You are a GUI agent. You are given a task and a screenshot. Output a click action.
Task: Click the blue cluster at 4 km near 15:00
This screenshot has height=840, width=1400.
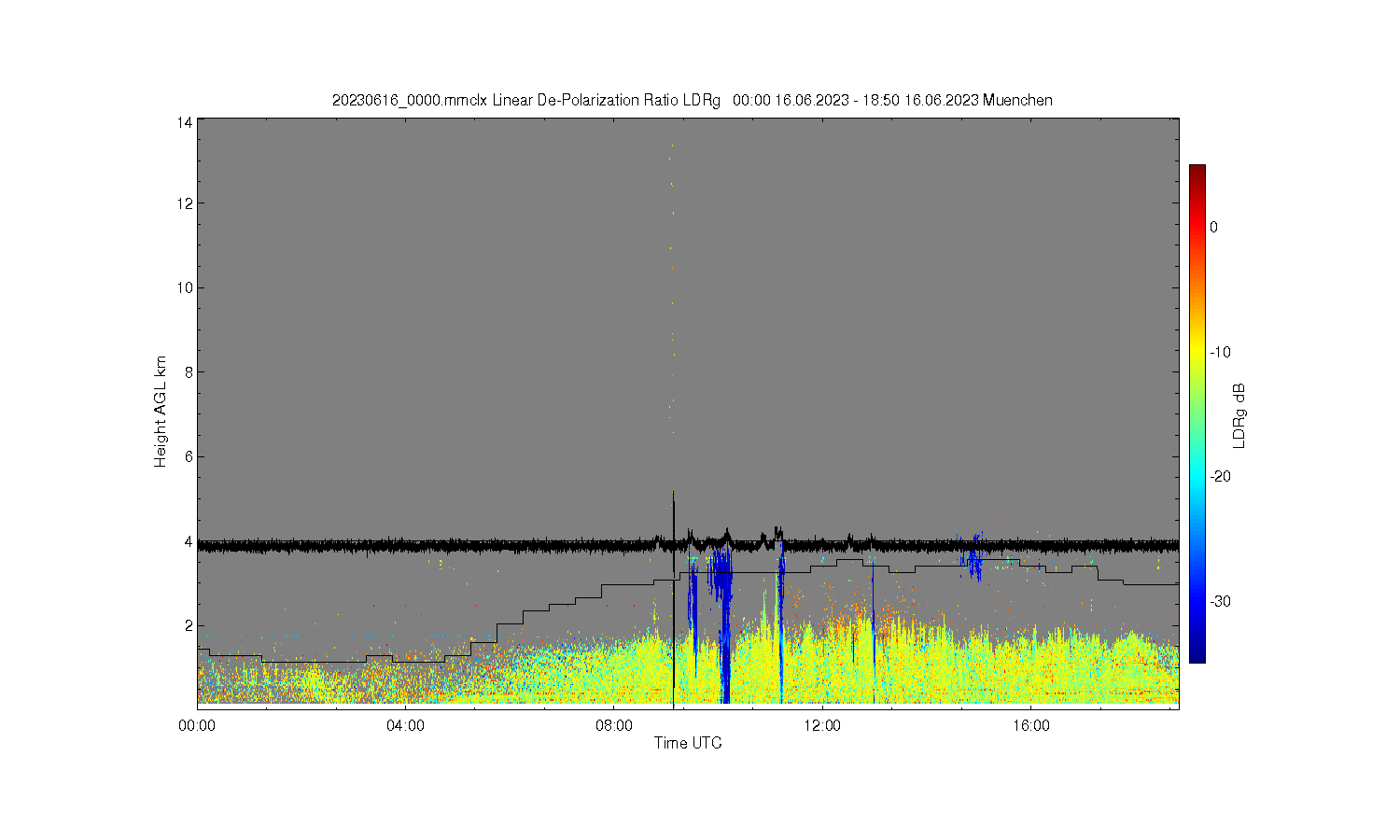click(x=973, y=557)
